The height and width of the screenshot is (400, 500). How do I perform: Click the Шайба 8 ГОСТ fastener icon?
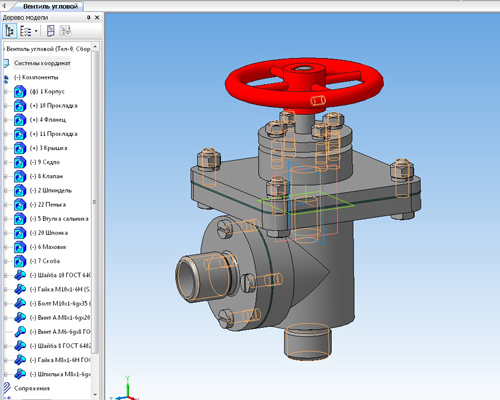pos(20,346)
